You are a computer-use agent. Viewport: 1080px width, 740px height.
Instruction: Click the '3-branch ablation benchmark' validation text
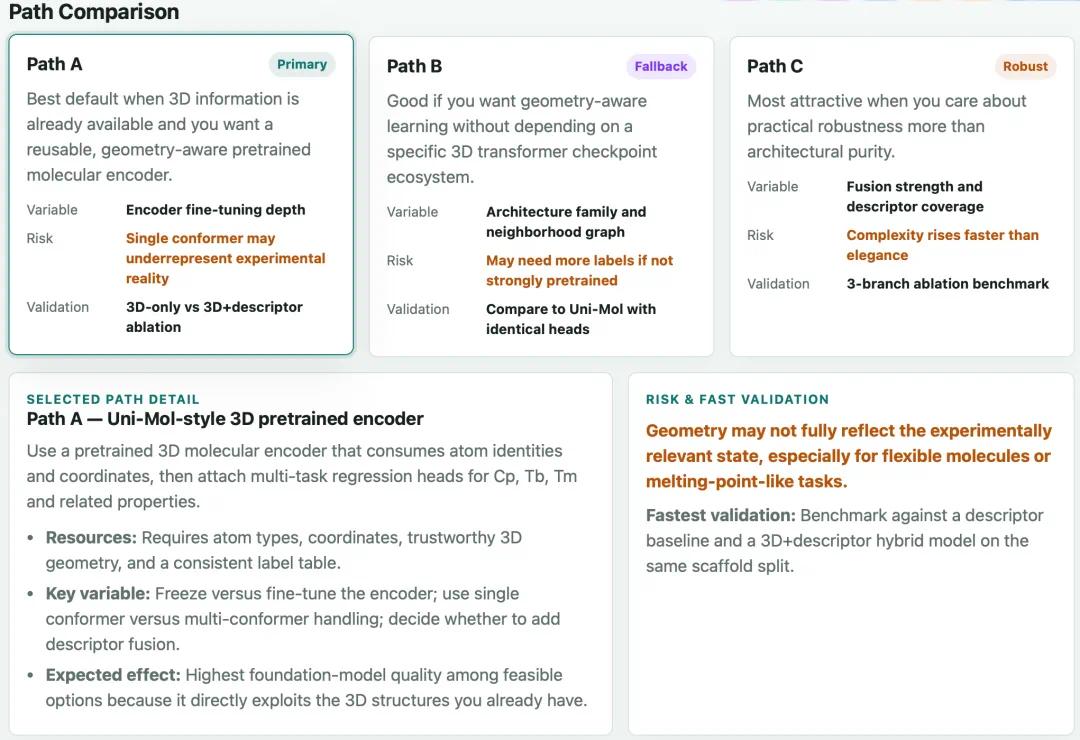click(947, 283)
